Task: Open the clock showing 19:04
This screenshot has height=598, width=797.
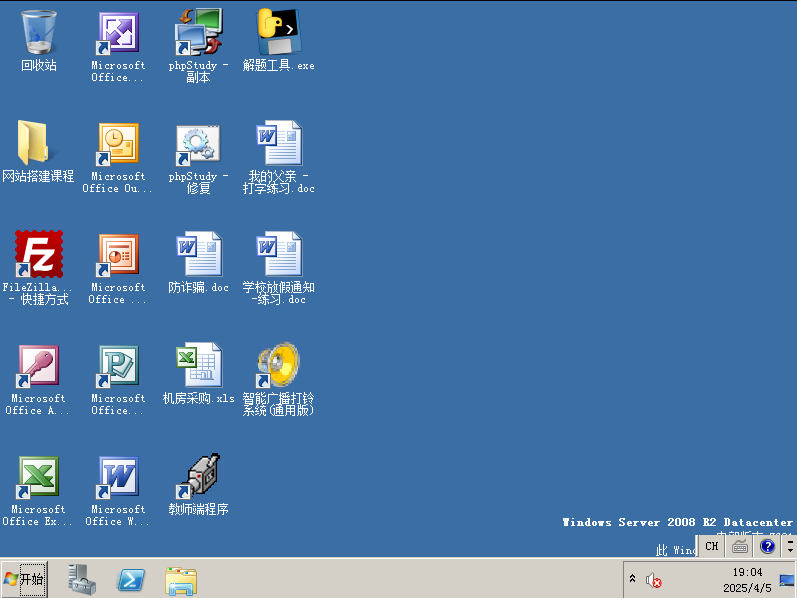Action: coord(747,580)
